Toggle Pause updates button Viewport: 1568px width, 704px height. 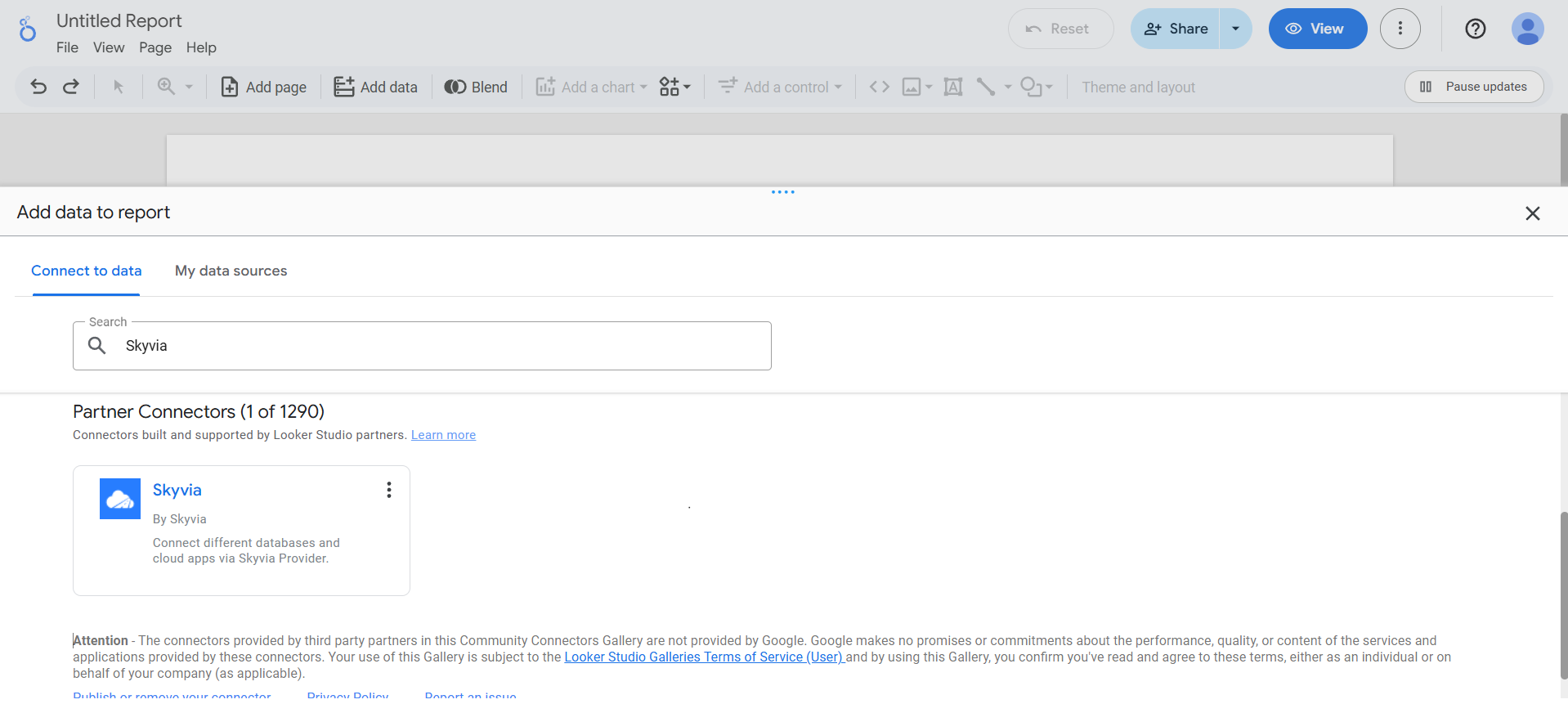coord(1473,87)
